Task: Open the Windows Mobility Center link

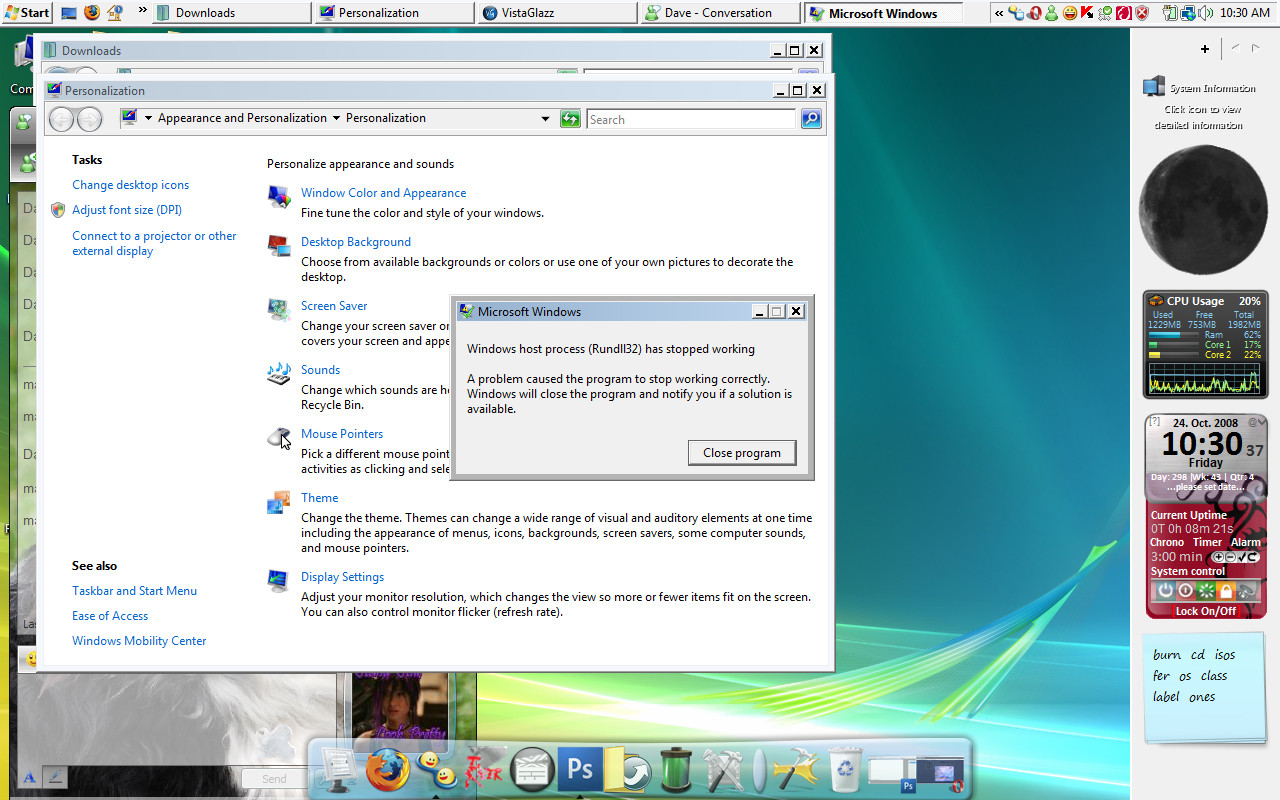Action: point(139,641)
